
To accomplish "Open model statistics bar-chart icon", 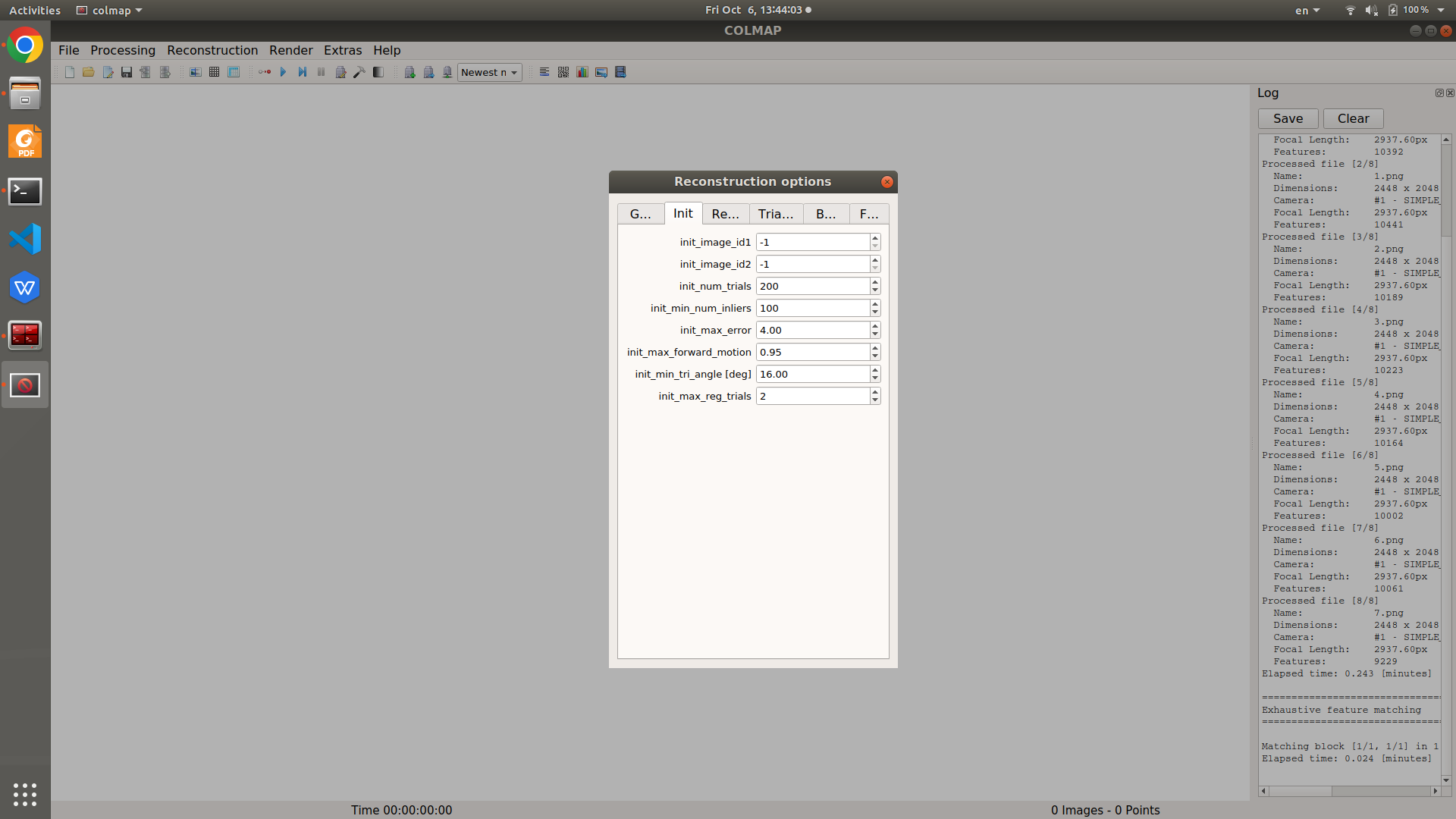I will pos(582,72).
